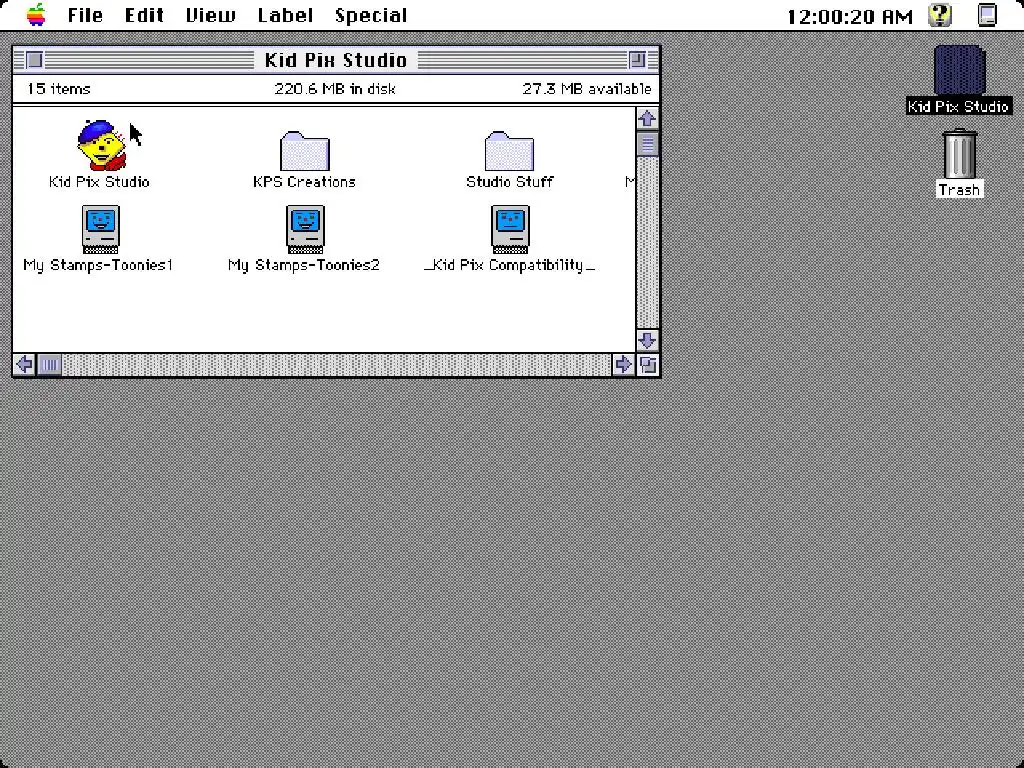Screen dimensions: 1024x768
Task: Click the Trash label on desktop
Action: (959, 189)
